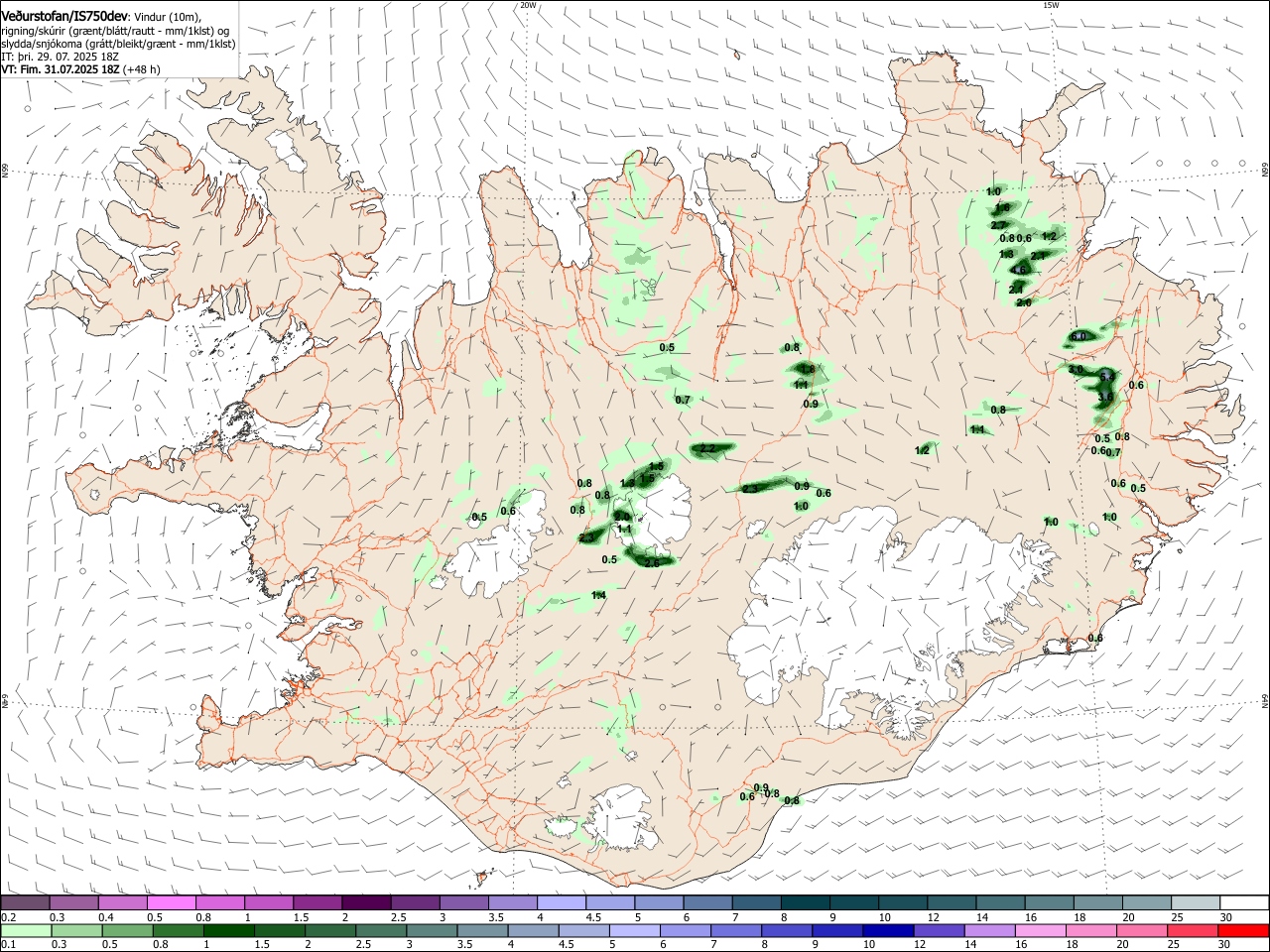
Task: Pick the deep navy blue swatch starting at 10, lower row
Action: [x=889, y=930]
